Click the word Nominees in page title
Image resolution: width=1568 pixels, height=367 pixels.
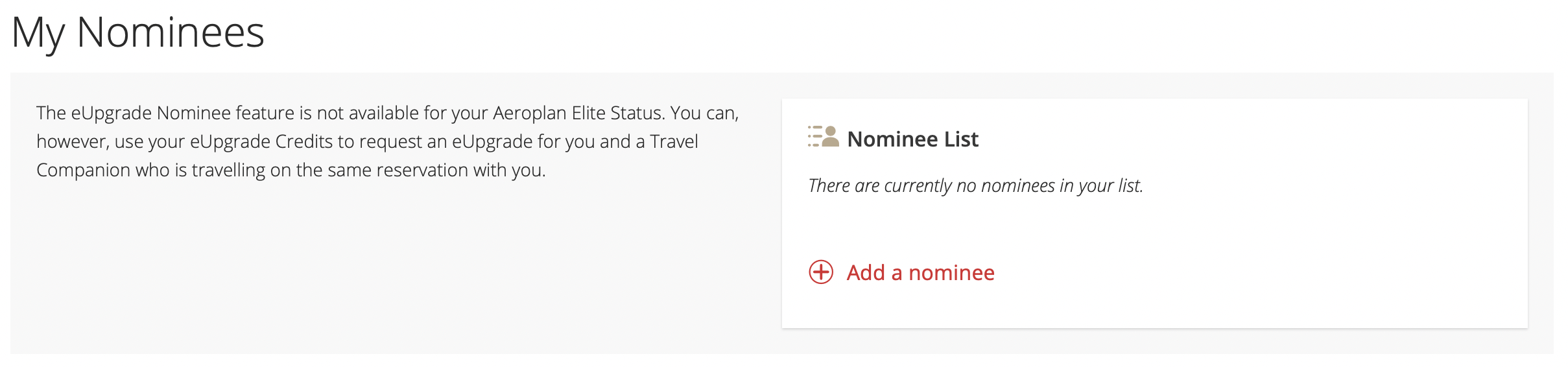coord(171,32)
